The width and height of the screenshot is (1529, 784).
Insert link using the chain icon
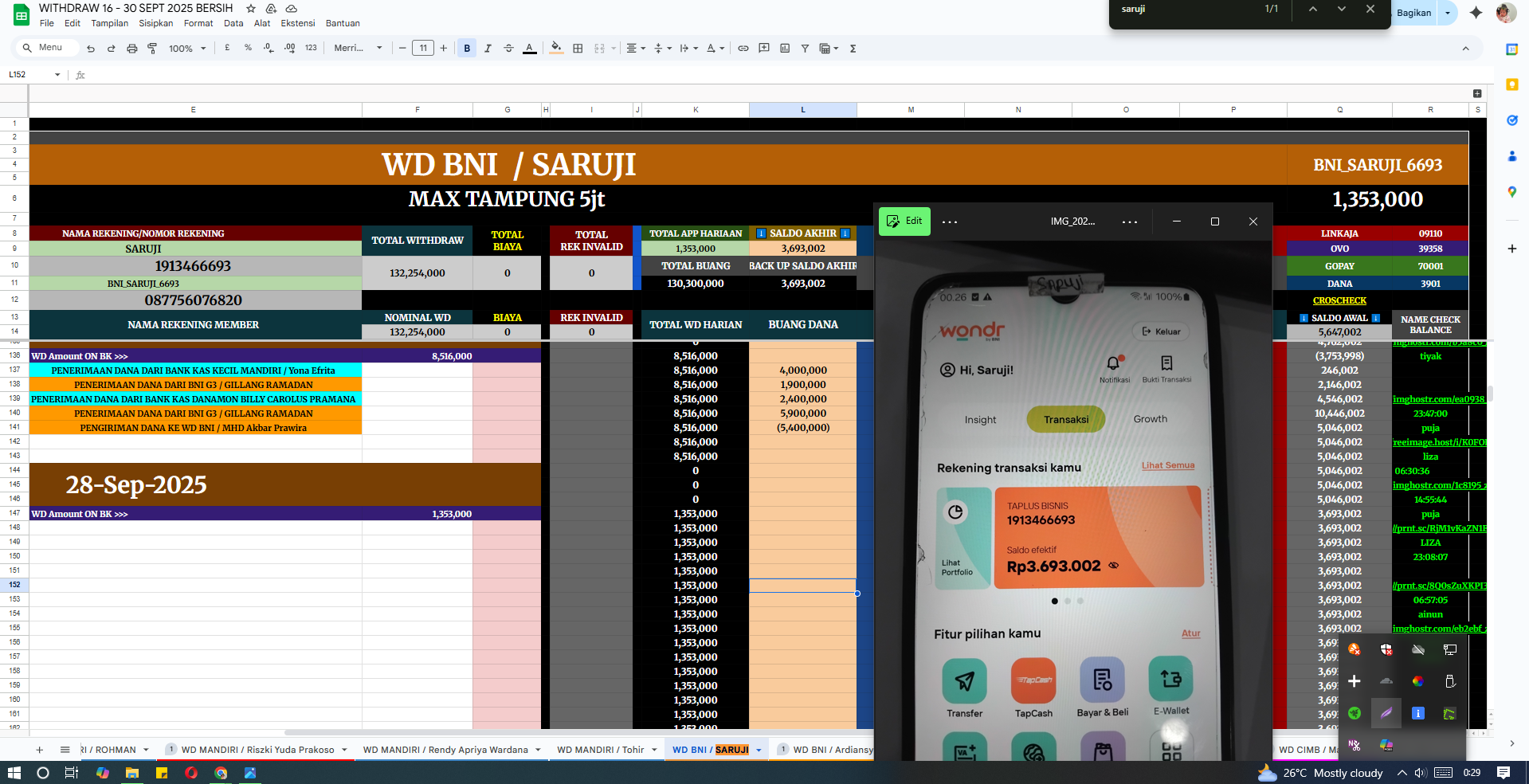point(743,49)
